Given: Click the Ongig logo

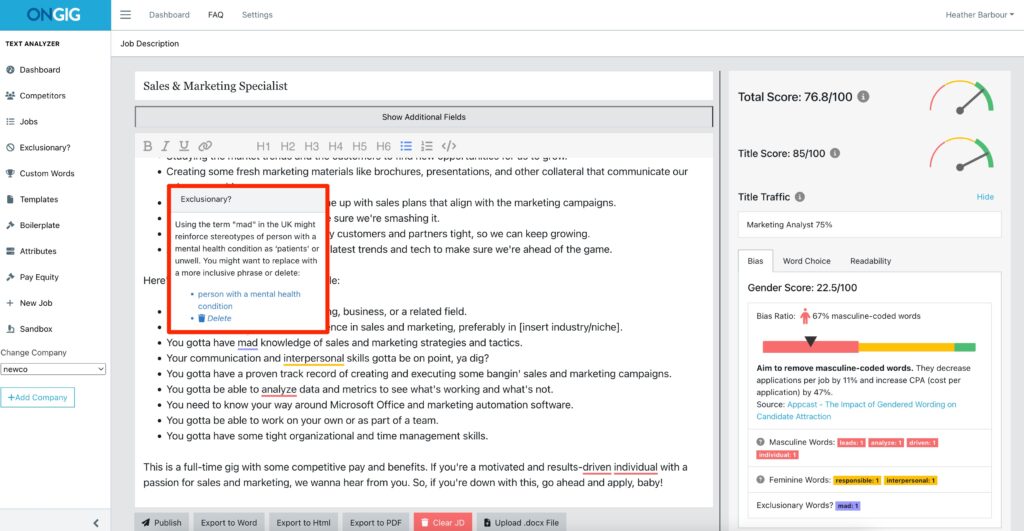Looking at the screenshot, I should tap(54, 14).
